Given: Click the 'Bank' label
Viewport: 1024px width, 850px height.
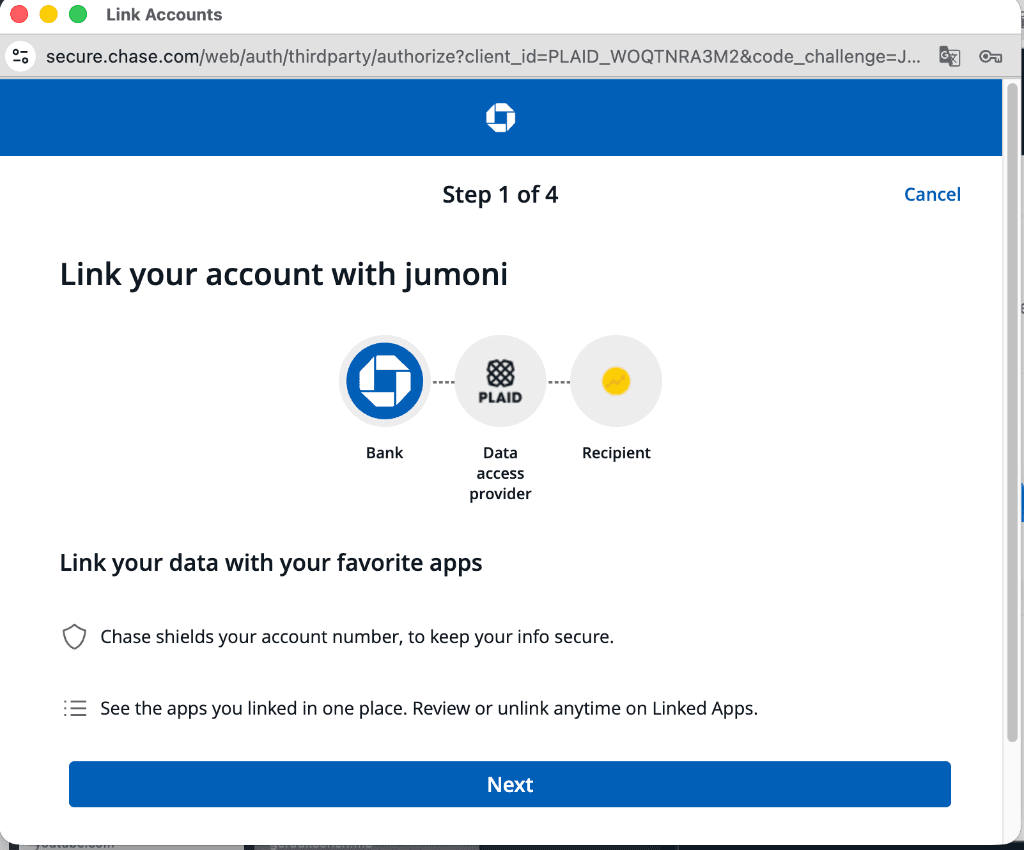Looking at the screenshot, I should click(385, 452).
